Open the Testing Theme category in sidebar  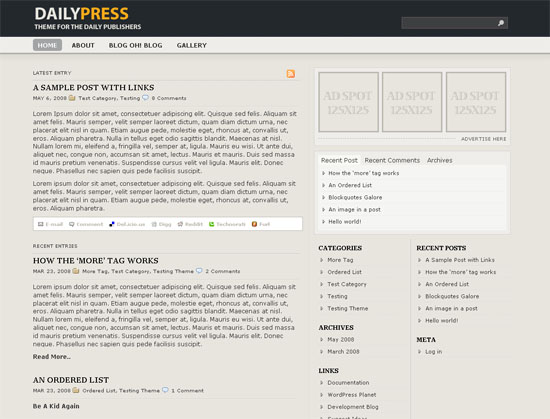coord(348,309)
